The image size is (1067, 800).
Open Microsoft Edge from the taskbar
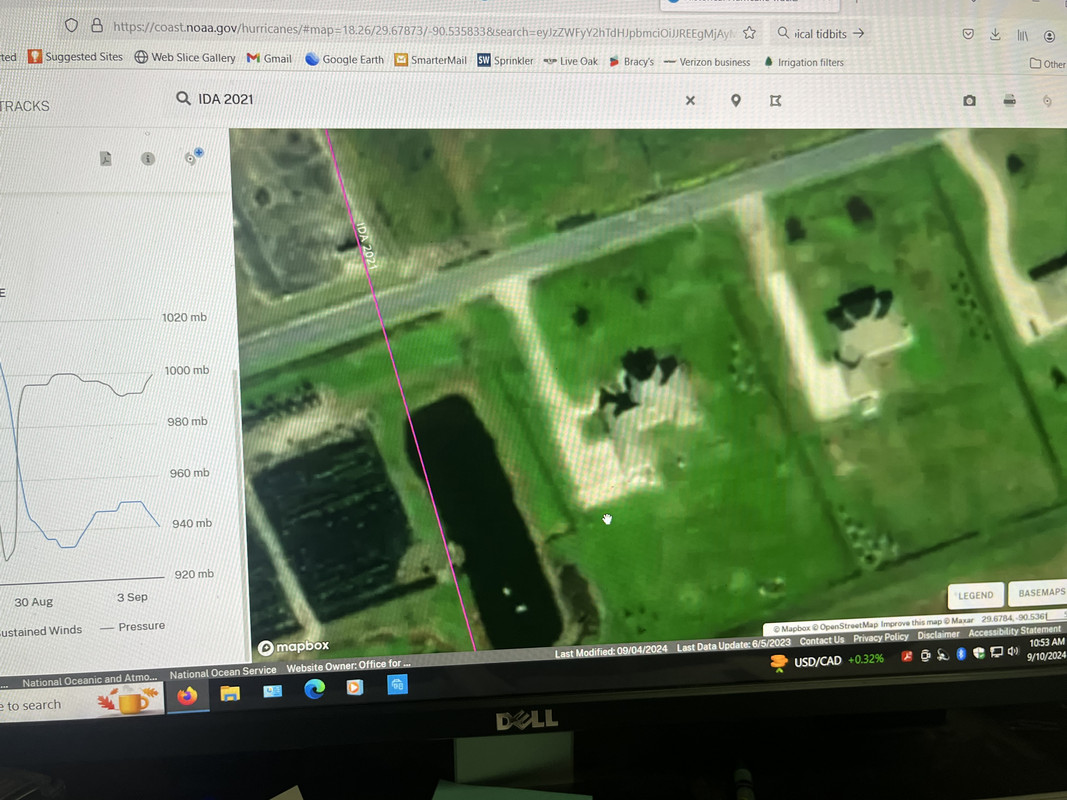point(314,689)
